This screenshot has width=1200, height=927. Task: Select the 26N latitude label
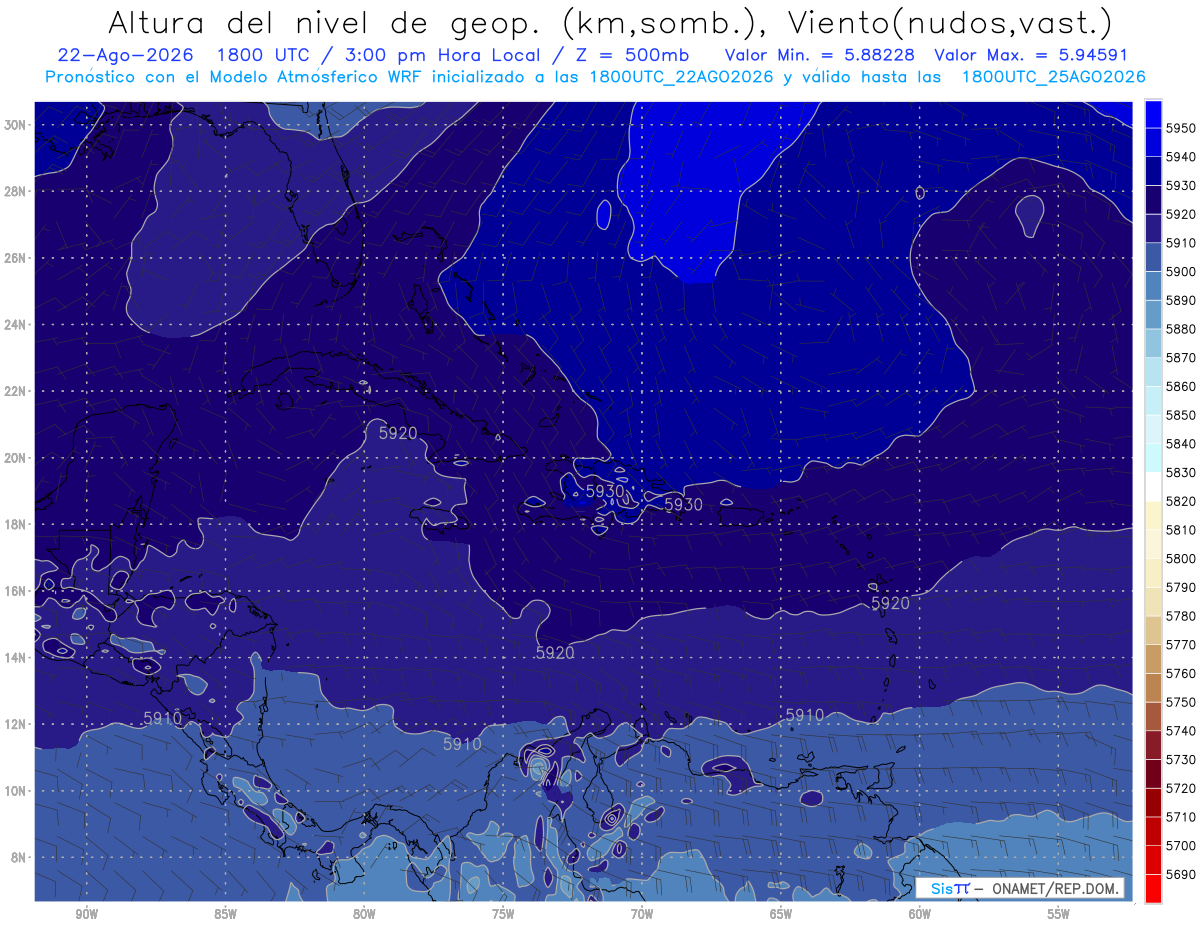pyautogui.click(x=15, y=258)
